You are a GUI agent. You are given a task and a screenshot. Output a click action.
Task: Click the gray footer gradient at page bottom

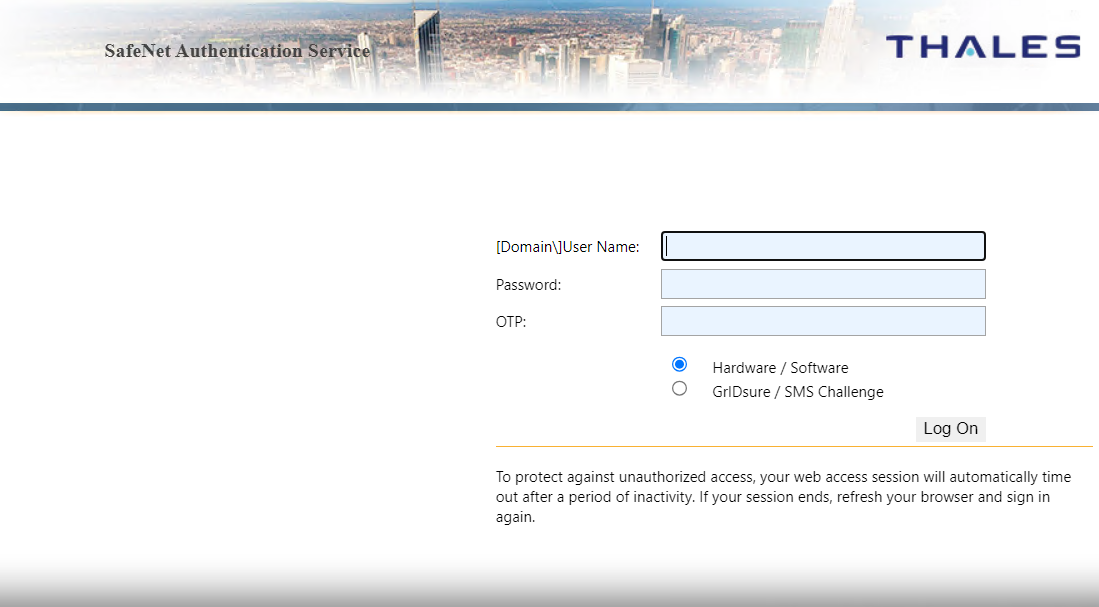pyautogui.click(x=549, y=590)
